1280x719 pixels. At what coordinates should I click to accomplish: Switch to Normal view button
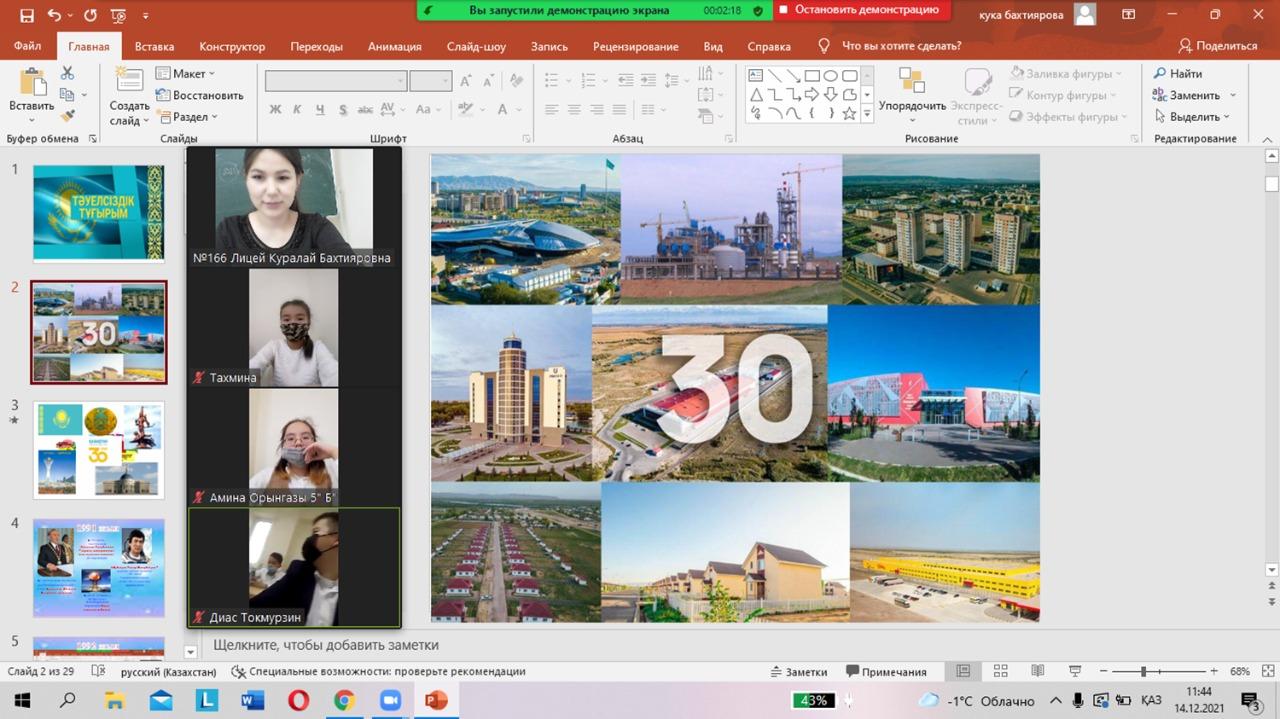963,671
